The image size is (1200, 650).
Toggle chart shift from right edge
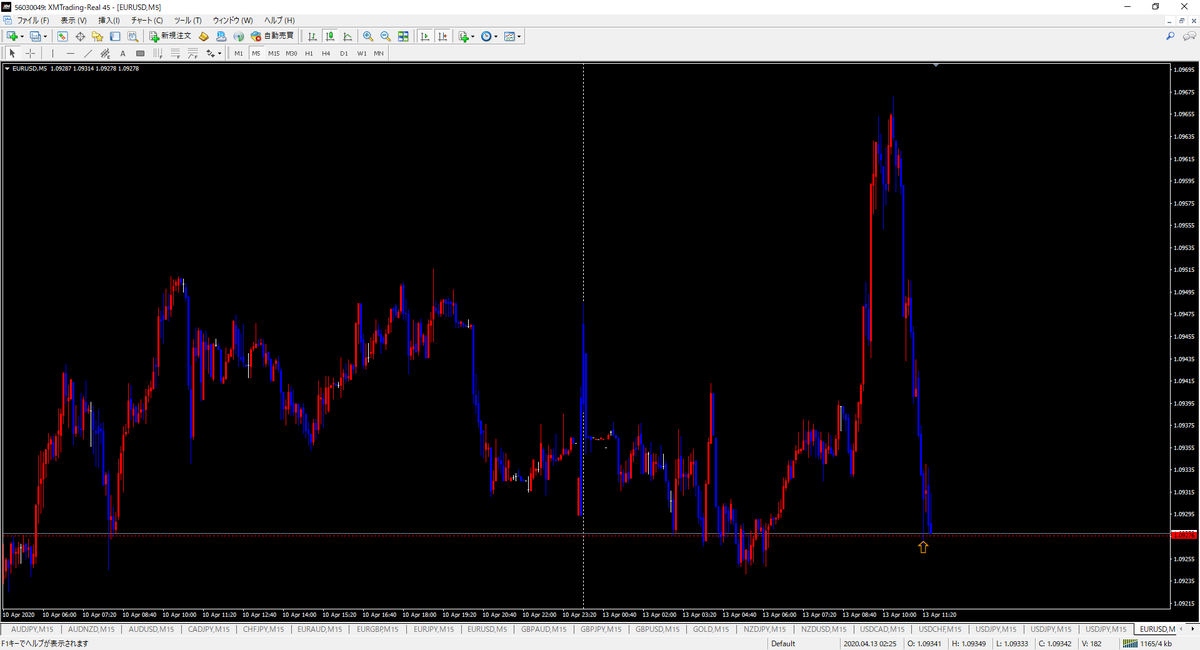point(443,36)
